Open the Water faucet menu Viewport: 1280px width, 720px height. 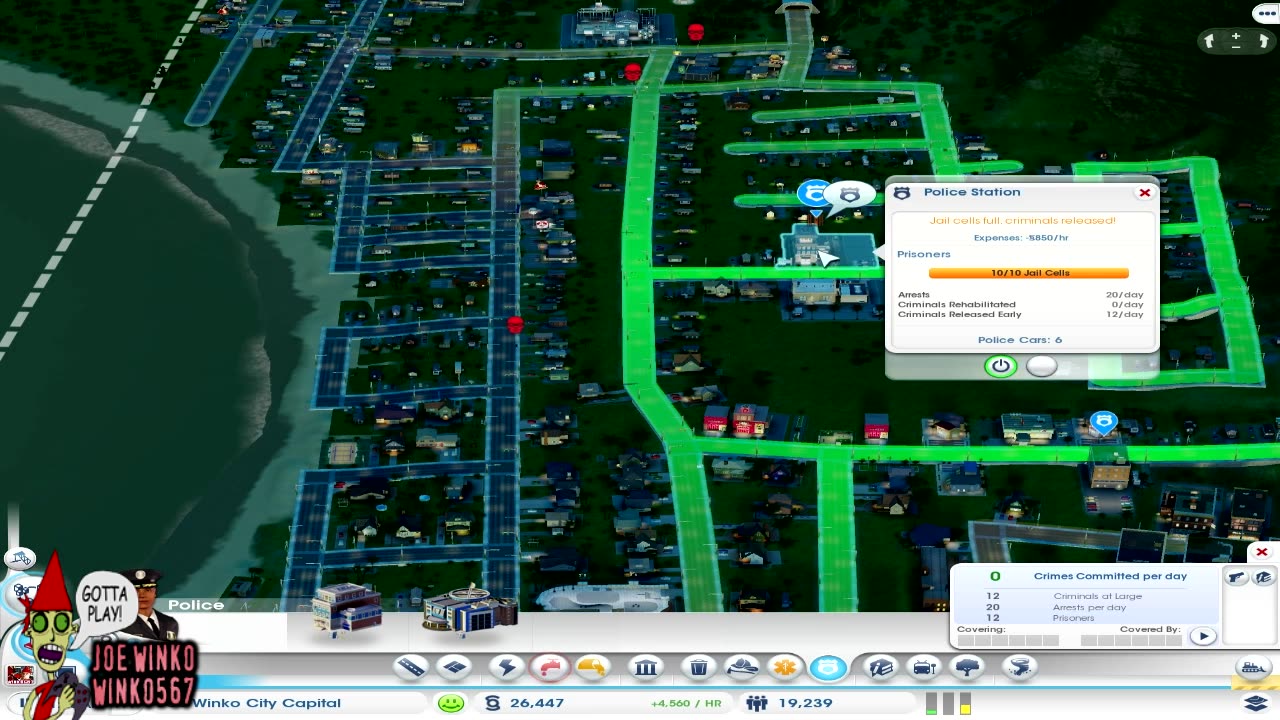(550, 667)
